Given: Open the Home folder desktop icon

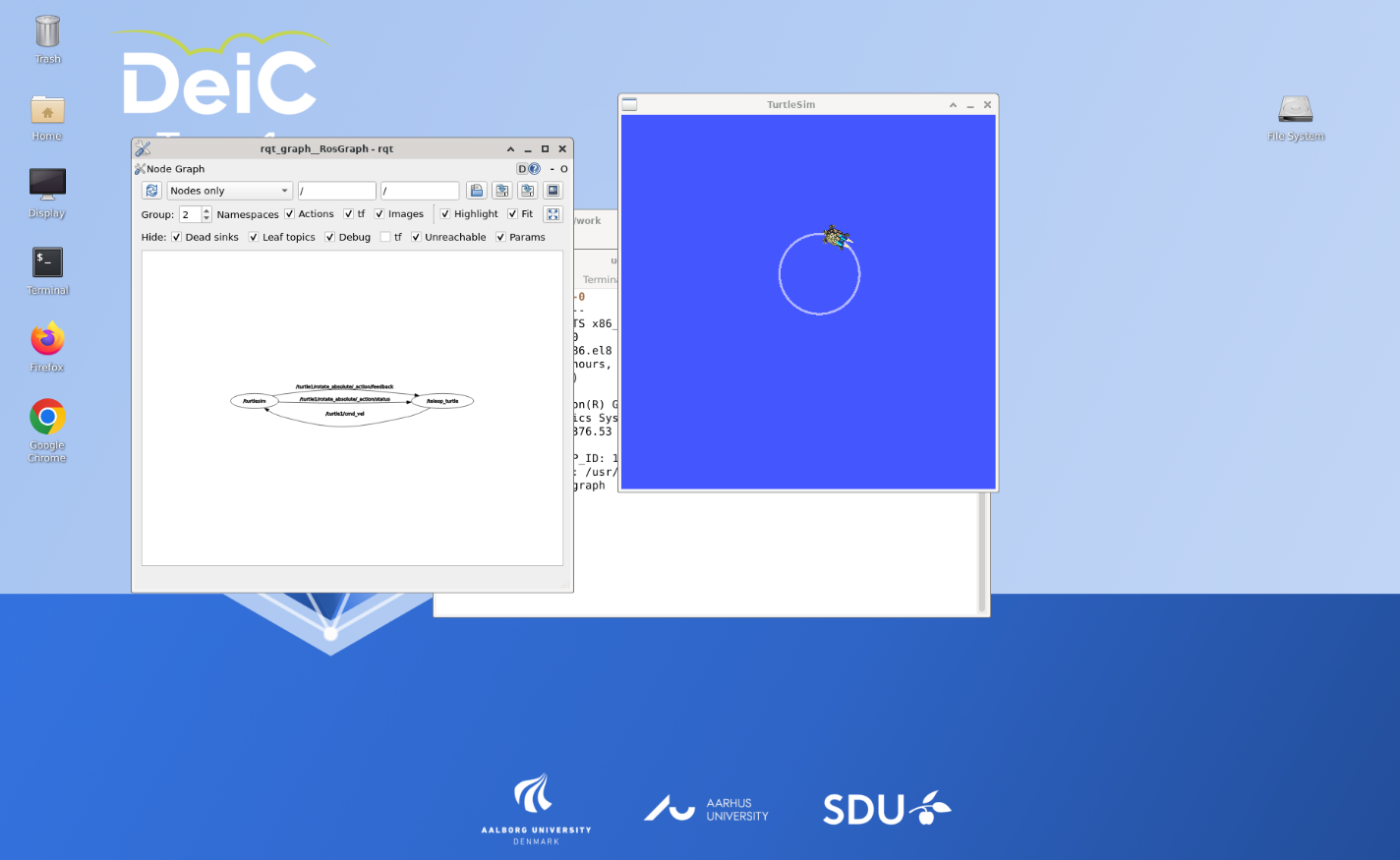Looking at the screenshot, I should [47, 118].
